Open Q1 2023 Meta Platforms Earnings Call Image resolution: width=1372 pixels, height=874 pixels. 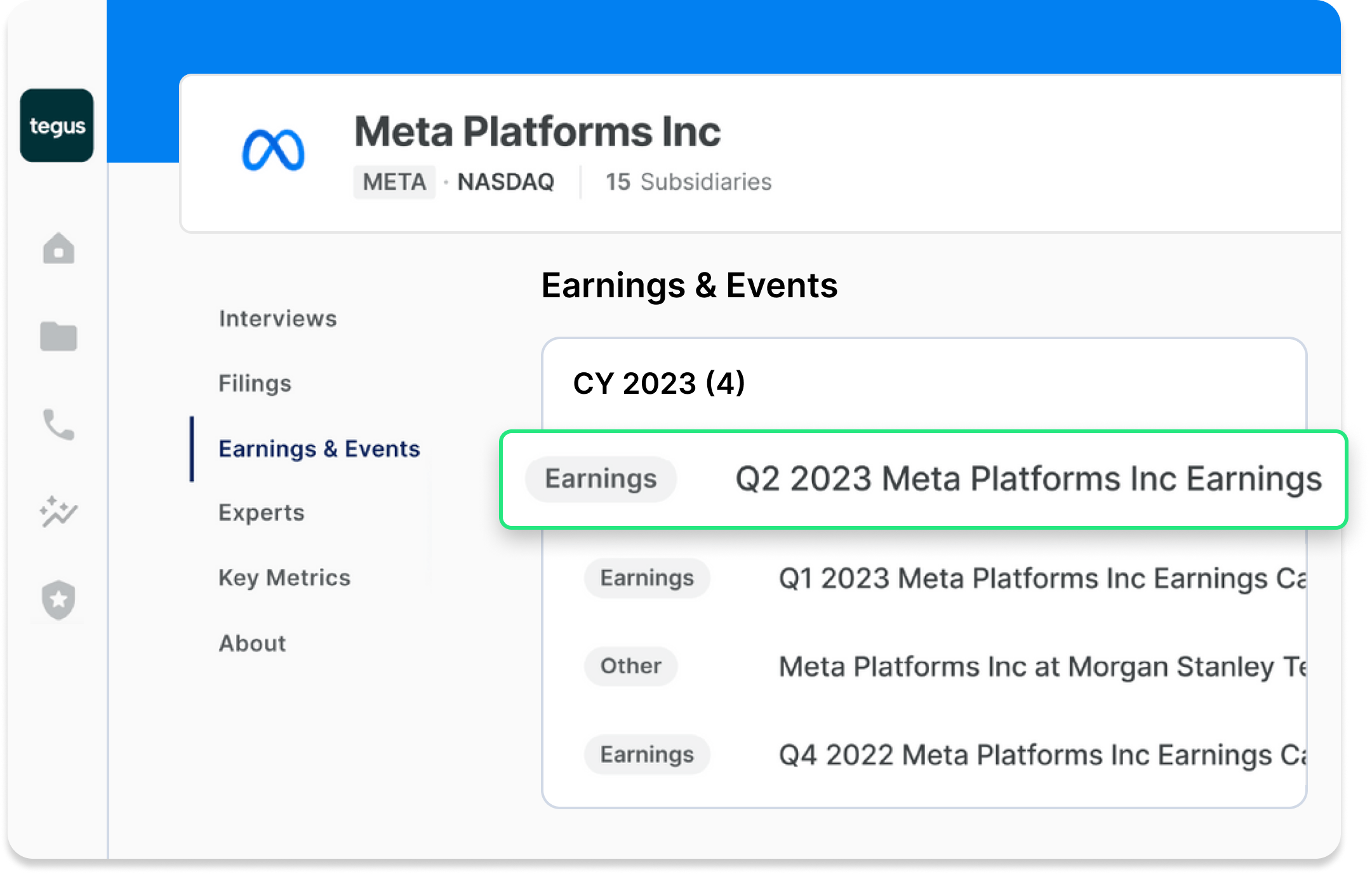1042,579
